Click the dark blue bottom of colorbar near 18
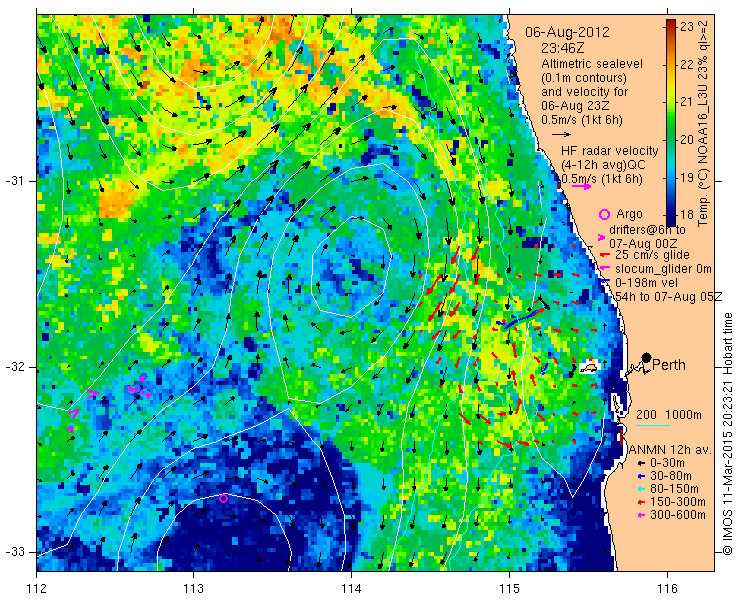 point(671,218)
